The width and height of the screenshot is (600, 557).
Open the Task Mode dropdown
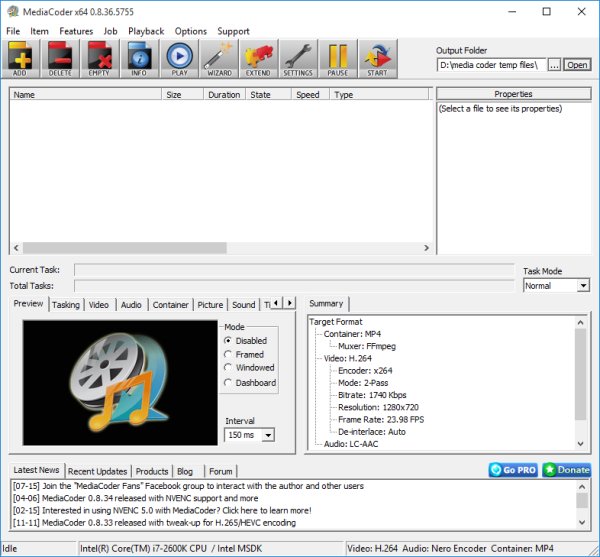(556, 286)
